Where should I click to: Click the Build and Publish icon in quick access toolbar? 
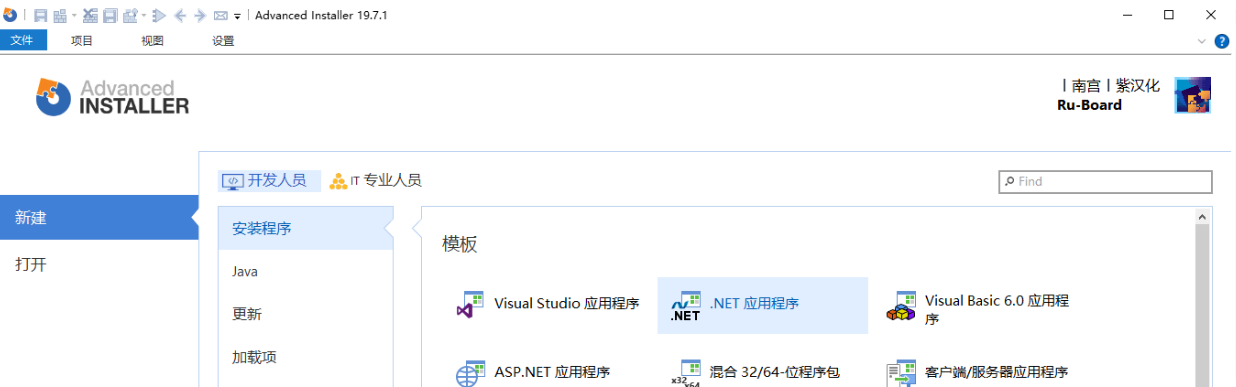130,15
